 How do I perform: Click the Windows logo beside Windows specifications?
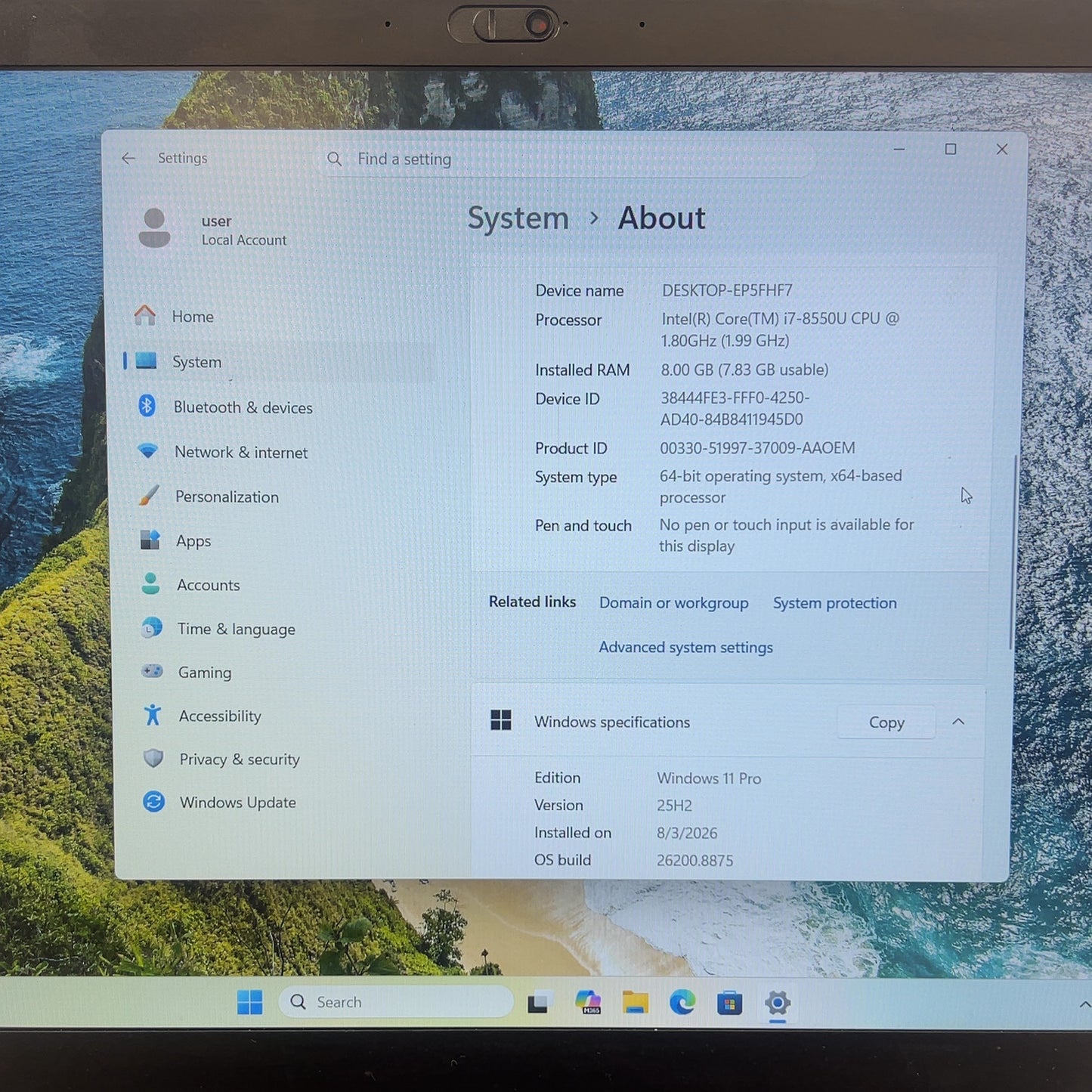tap(501, 720)
